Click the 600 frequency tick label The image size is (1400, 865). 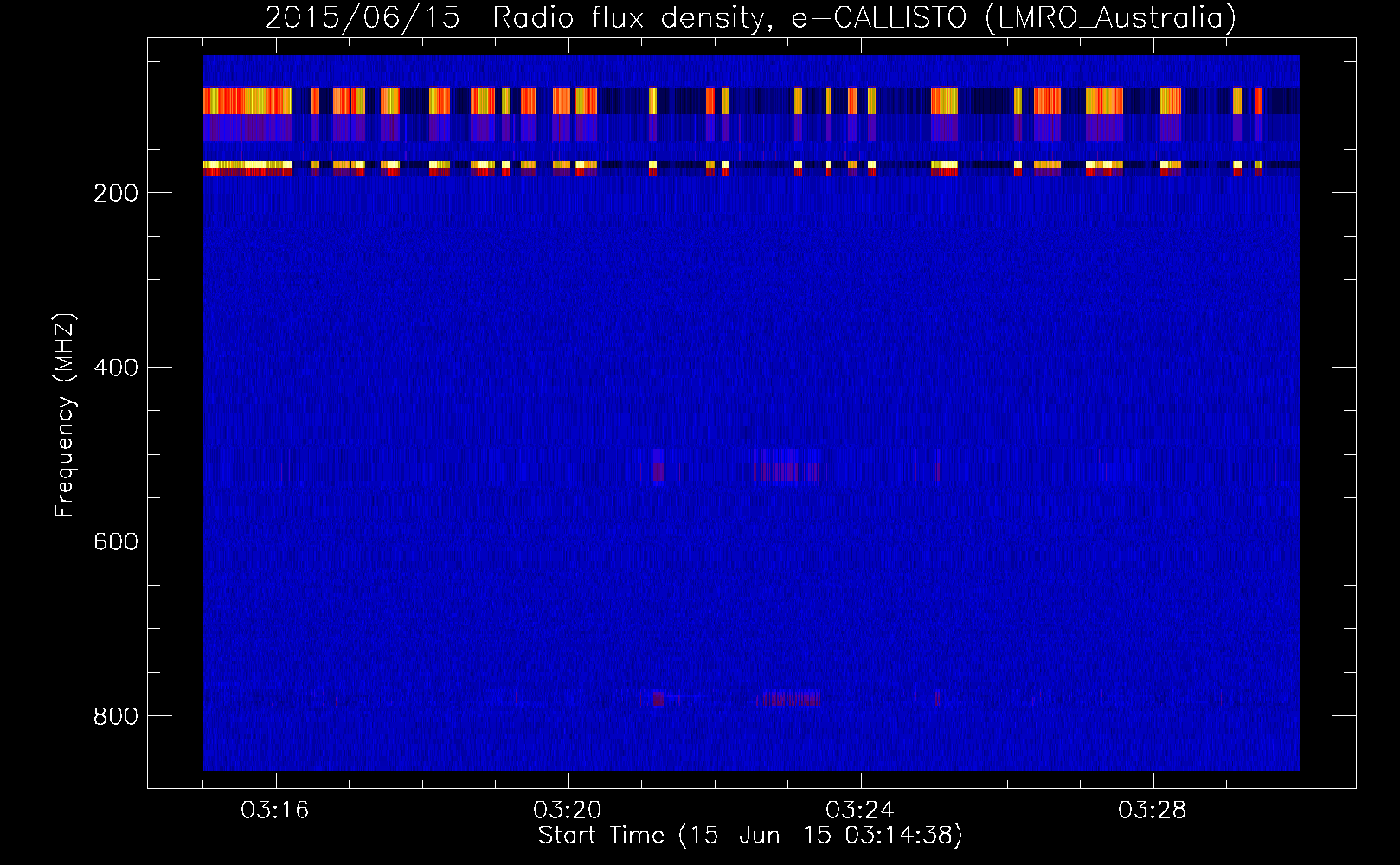tap(116, 541)
